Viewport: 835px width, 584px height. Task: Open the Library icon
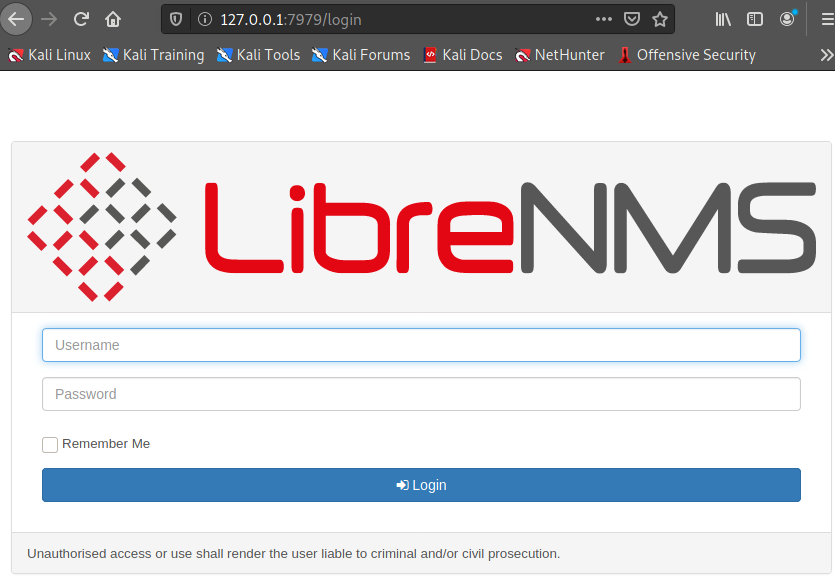coord(723,19)
